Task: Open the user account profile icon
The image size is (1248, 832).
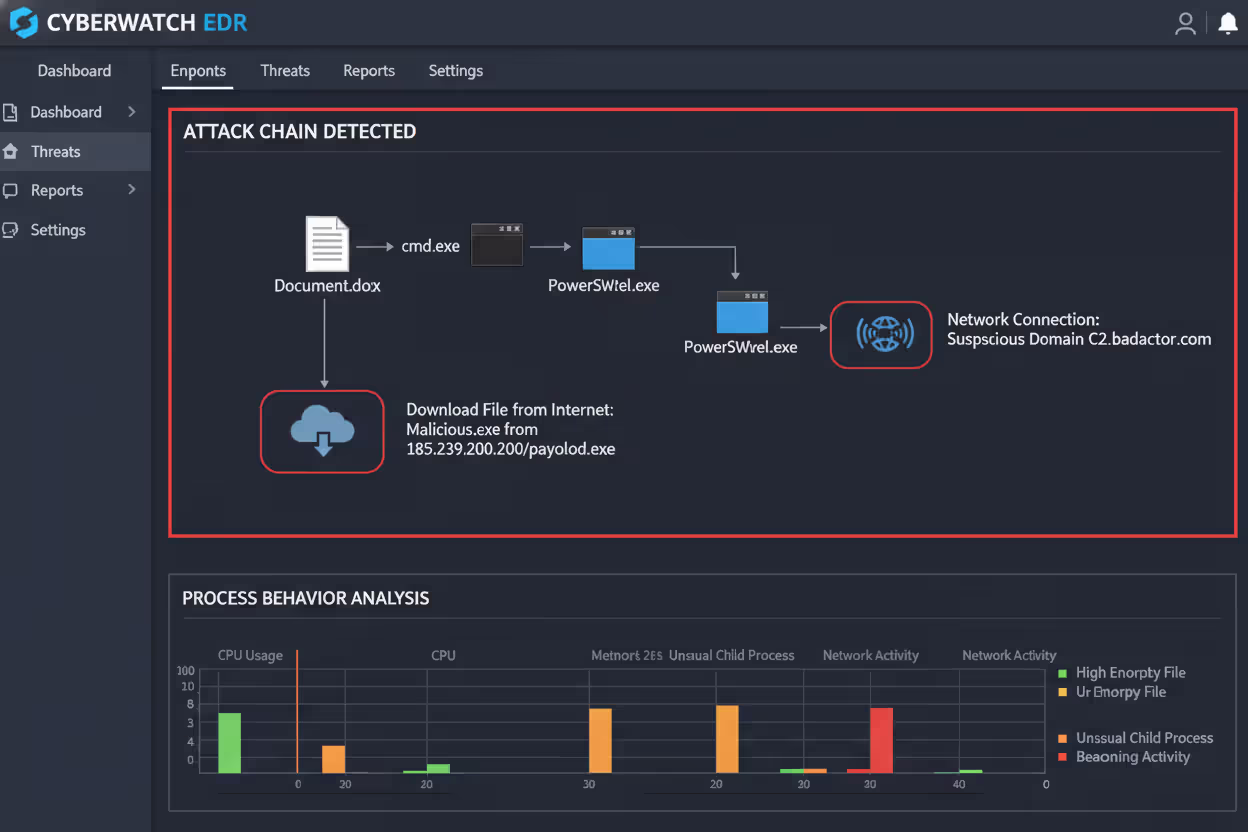Action: tap(1186, 23)
